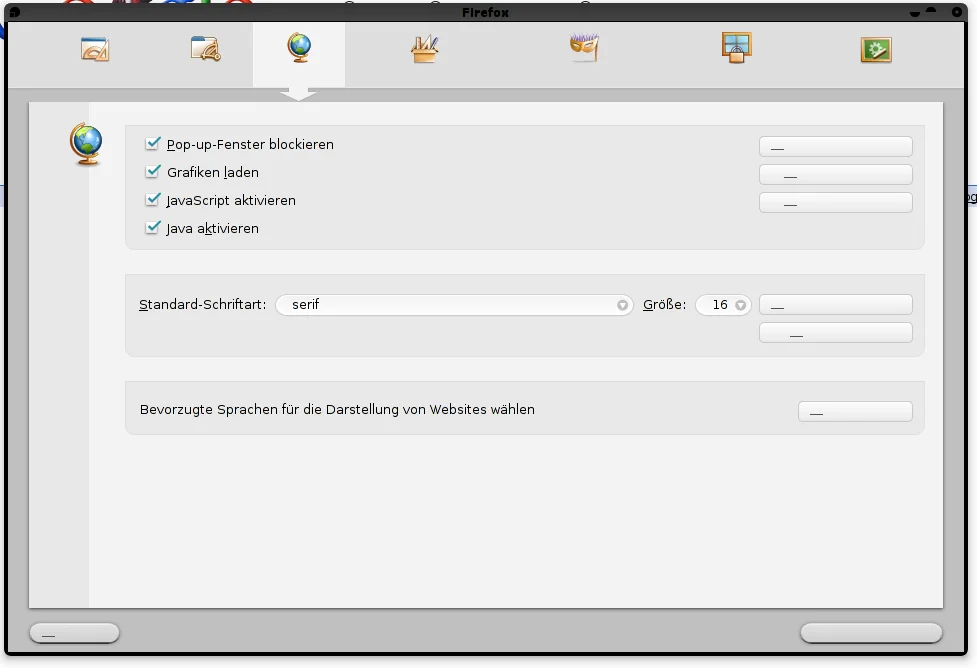Click the button next to Grafiken laden

(835, 175)
